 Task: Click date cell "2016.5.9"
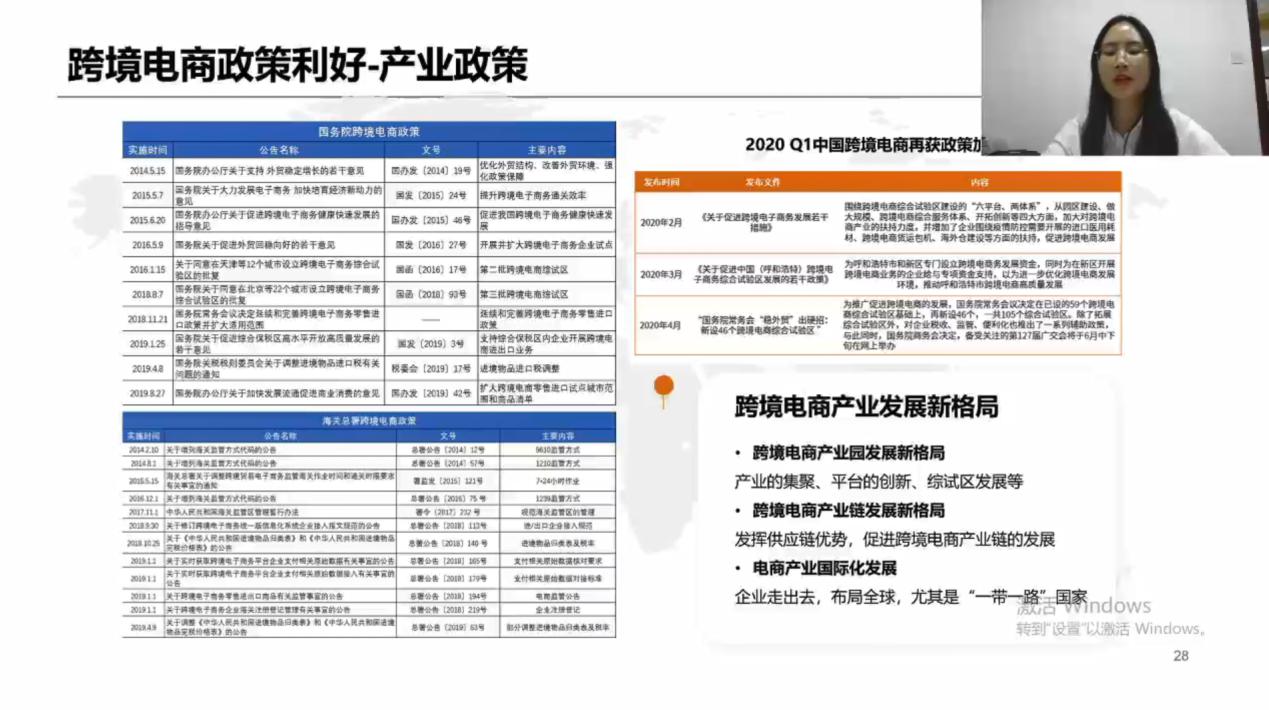(x=148, y=245)
